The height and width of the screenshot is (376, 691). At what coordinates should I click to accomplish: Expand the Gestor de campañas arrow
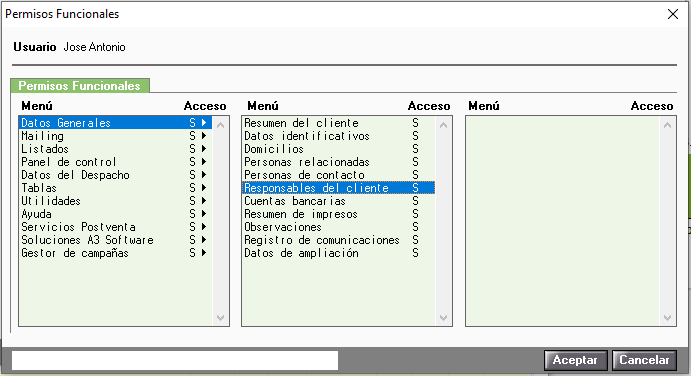click(x=204, y=253)
